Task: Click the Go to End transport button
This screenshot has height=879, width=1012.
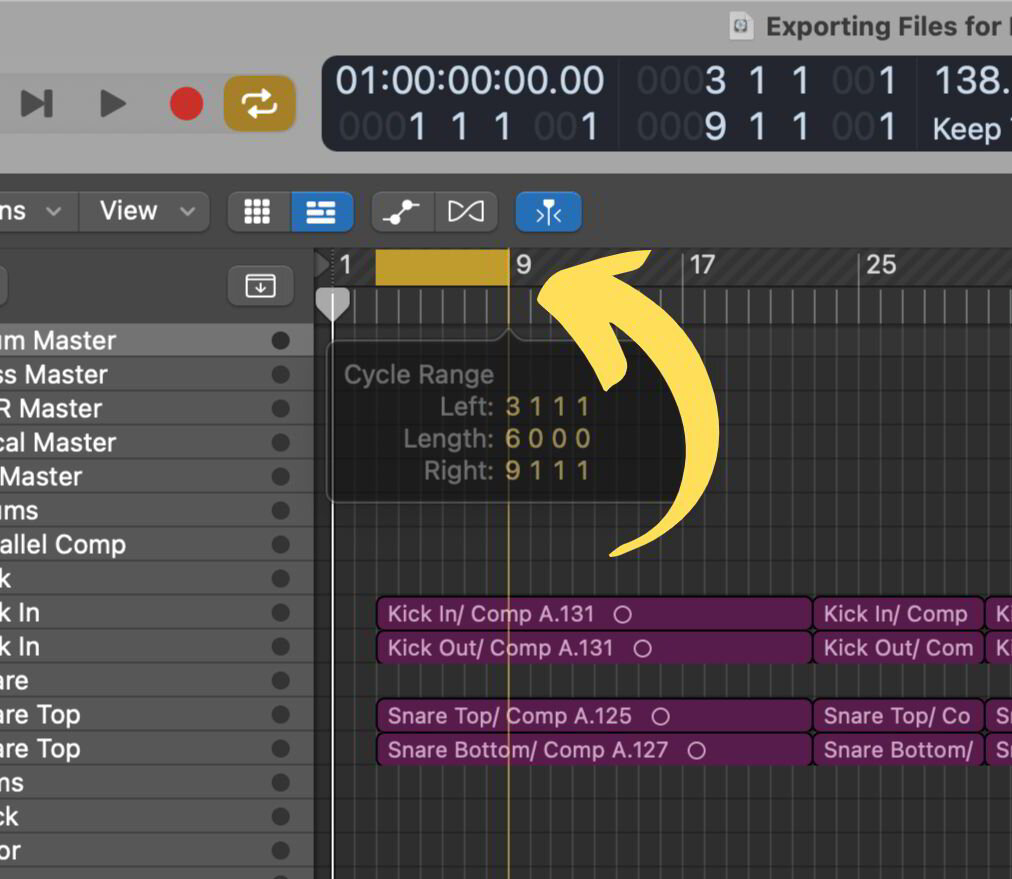Action: coord(37,103)
